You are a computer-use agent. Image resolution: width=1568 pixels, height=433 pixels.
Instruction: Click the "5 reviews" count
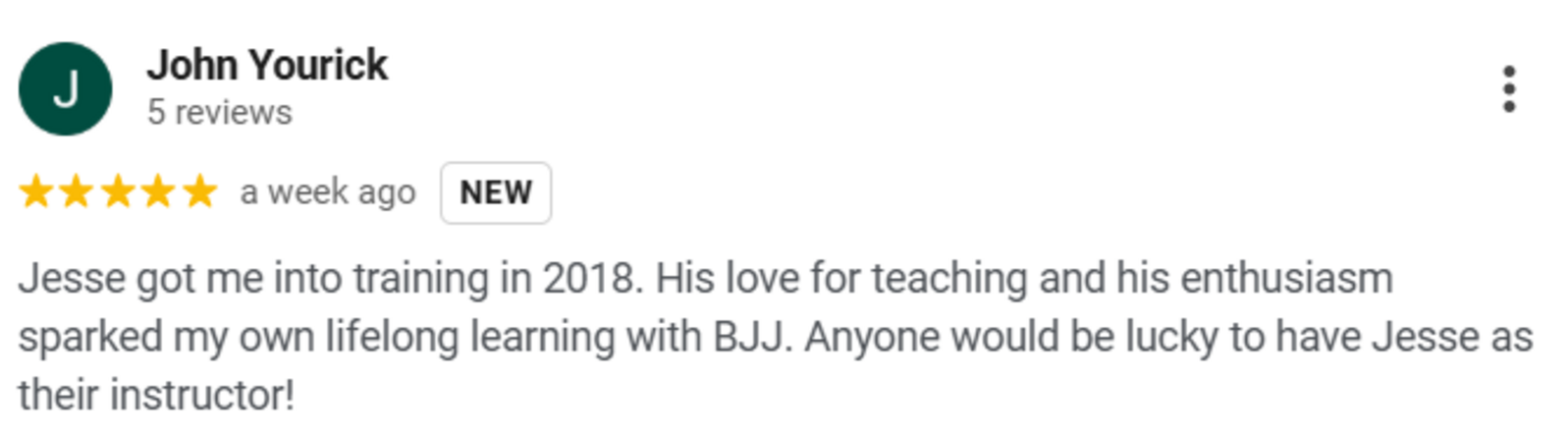[219, 113]
